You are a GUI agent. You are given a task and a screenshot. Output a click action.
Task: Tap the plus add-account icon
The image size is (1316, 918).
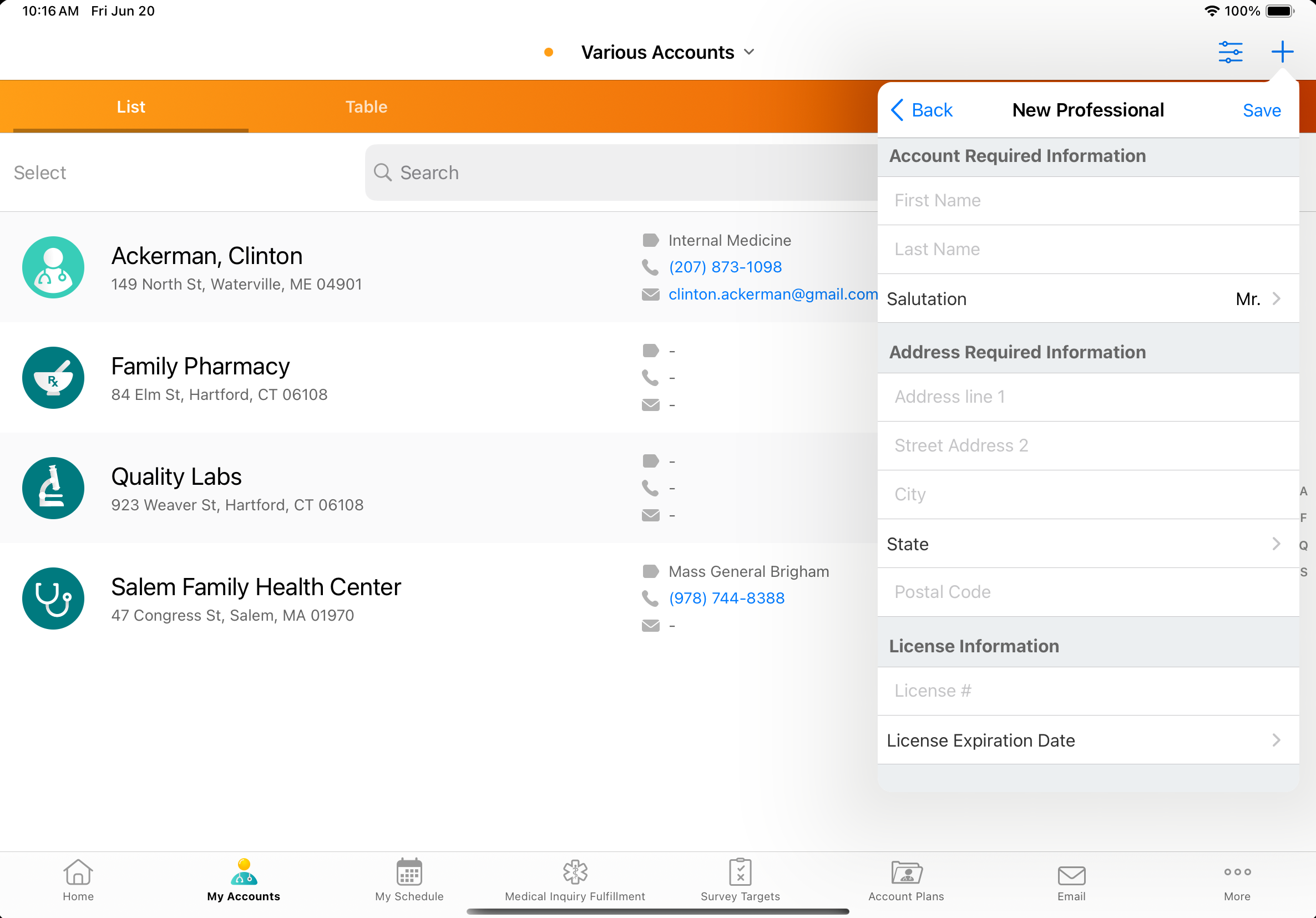pos(1282,52)
